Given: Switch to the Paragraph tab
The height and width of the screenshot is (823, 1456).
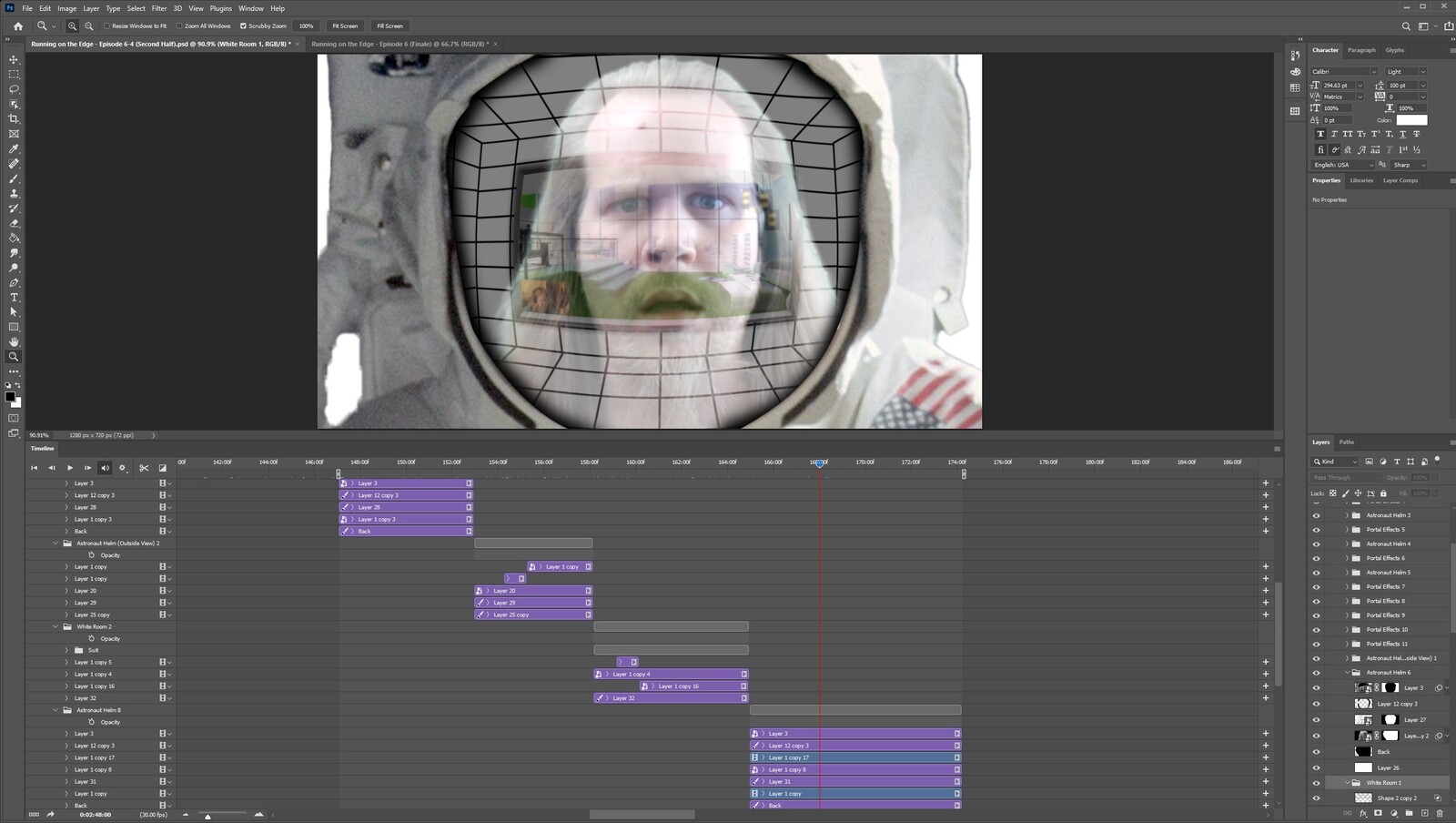Looking at the screenshot, I should coord(1361,50).
